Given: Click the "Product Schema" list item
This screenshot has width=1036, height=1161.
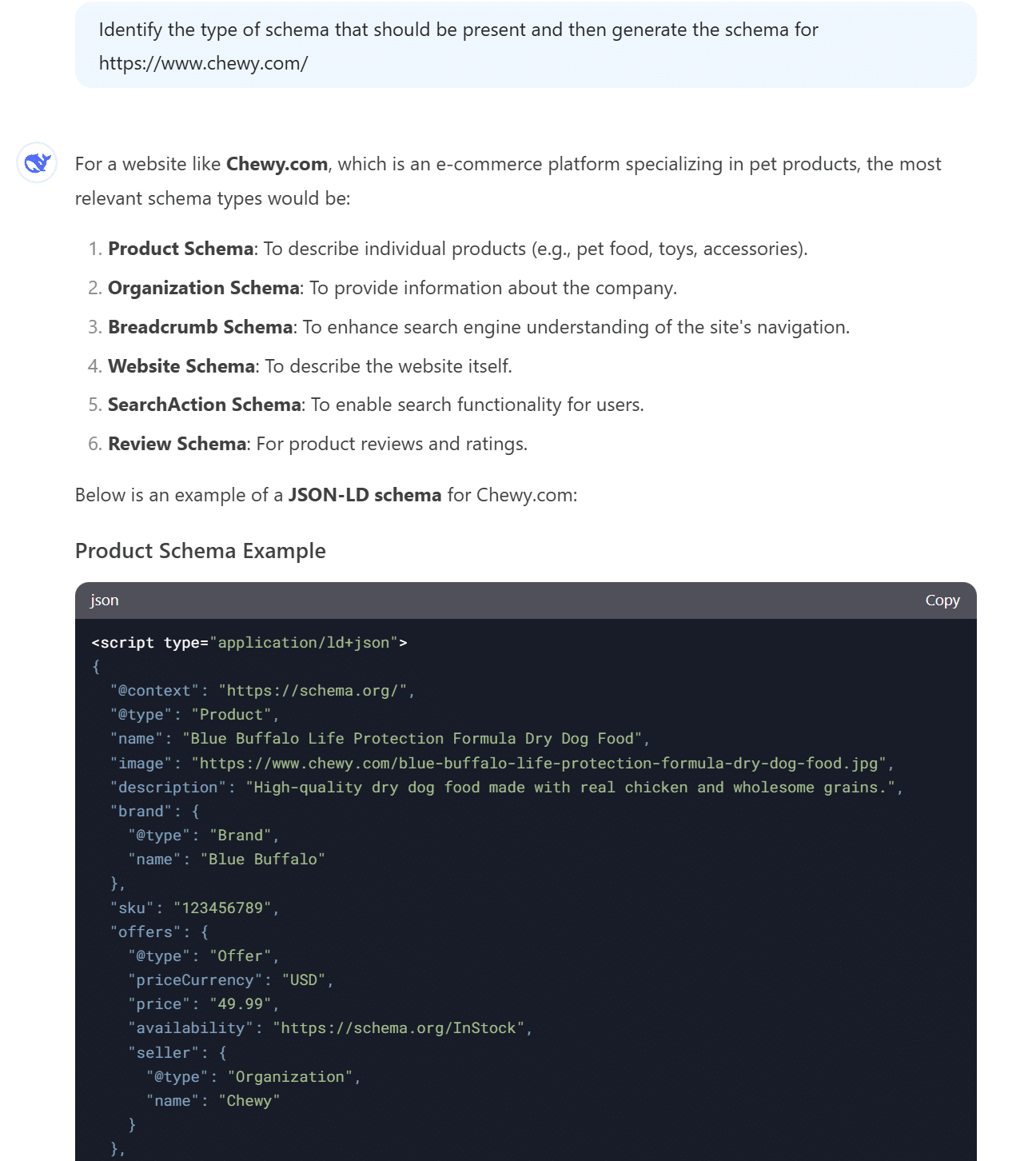Looking at the screenshot, I should click(x=458, y=249).
